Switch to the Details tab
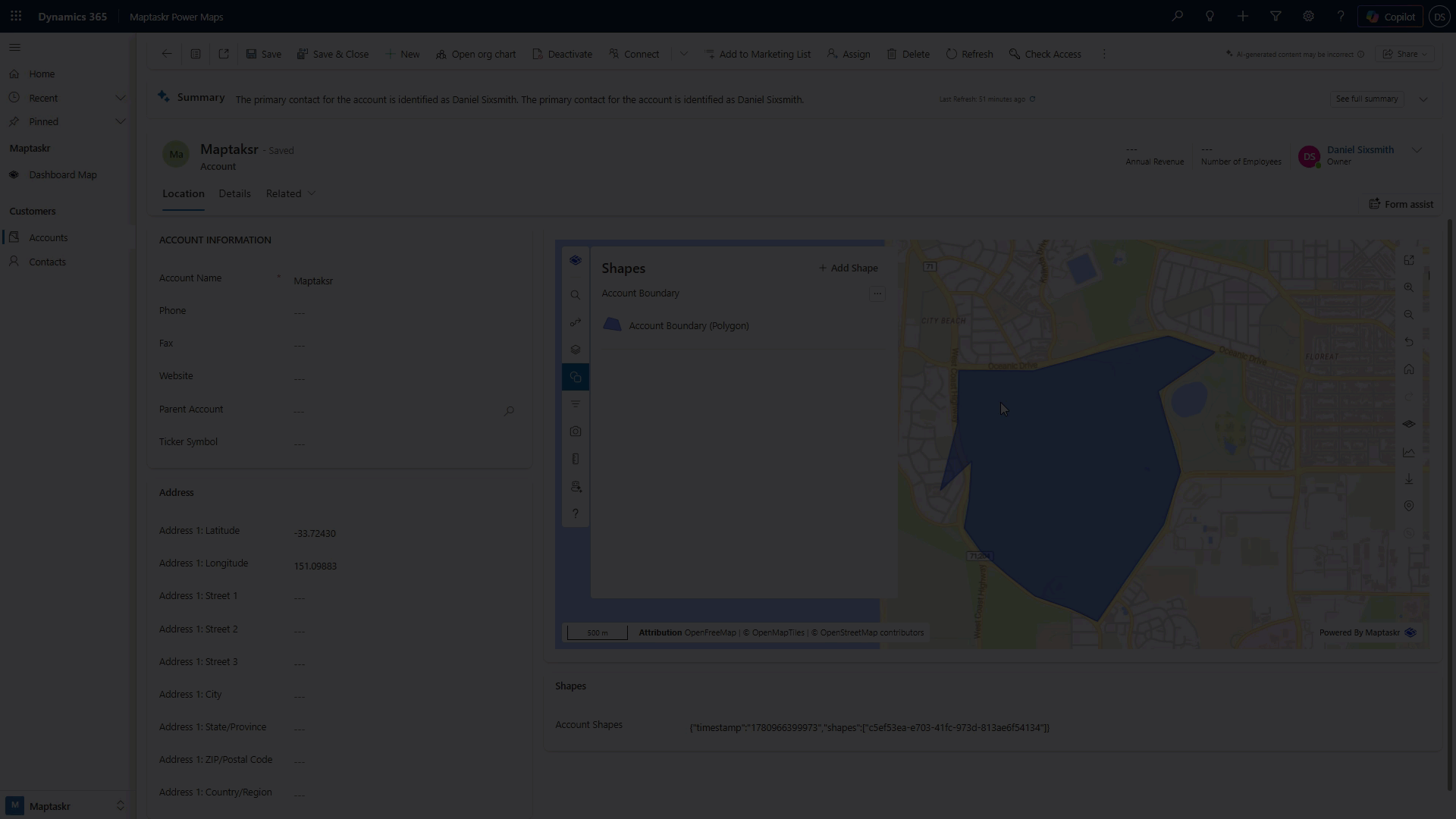The height and width of the screenshot is (819, 1456). click(234, 193)
